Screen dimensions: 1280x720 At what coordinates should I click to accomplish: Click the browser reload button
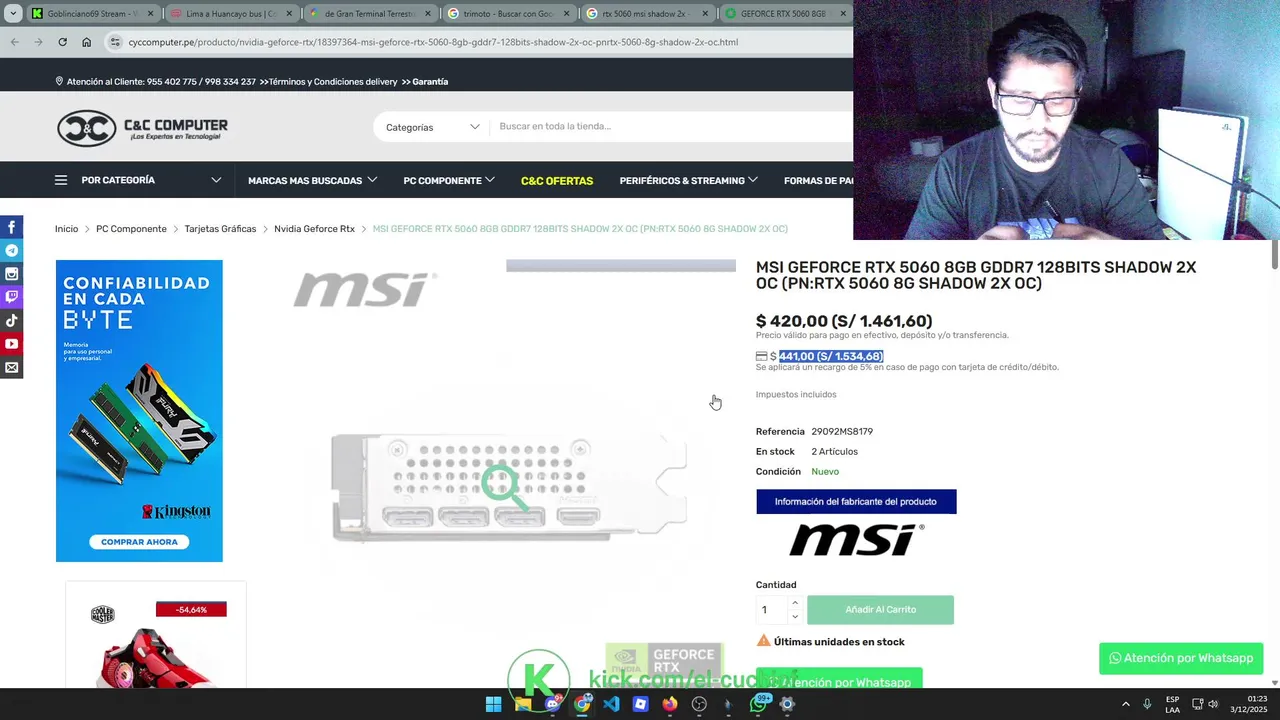tap(62, 42)
